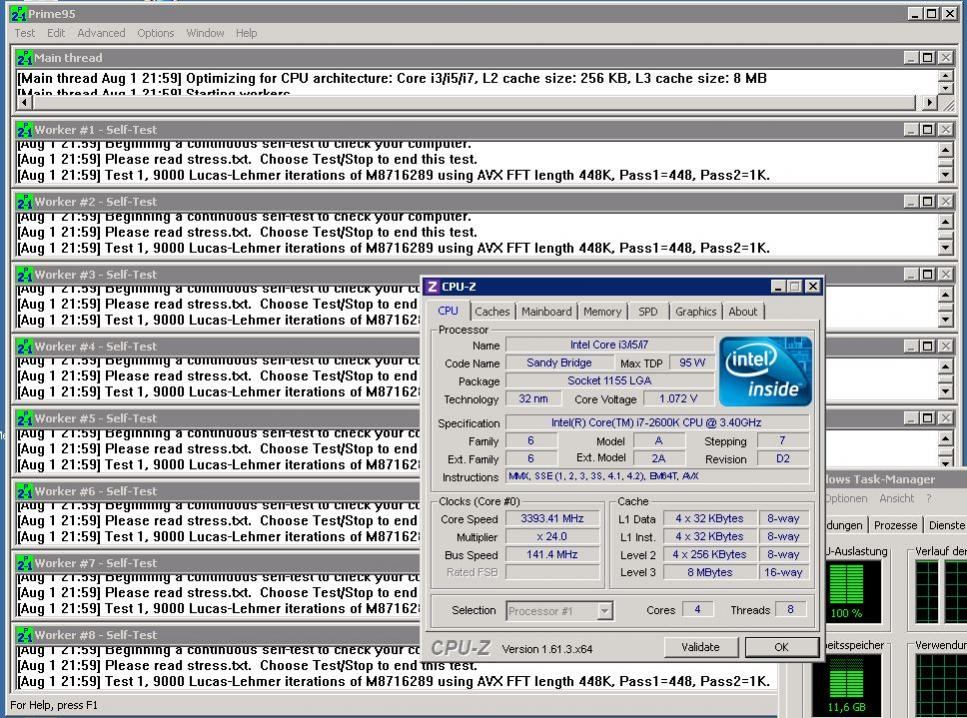Maximize the Worker #4 window
967x718 pixels.
(x=928, y=346)
